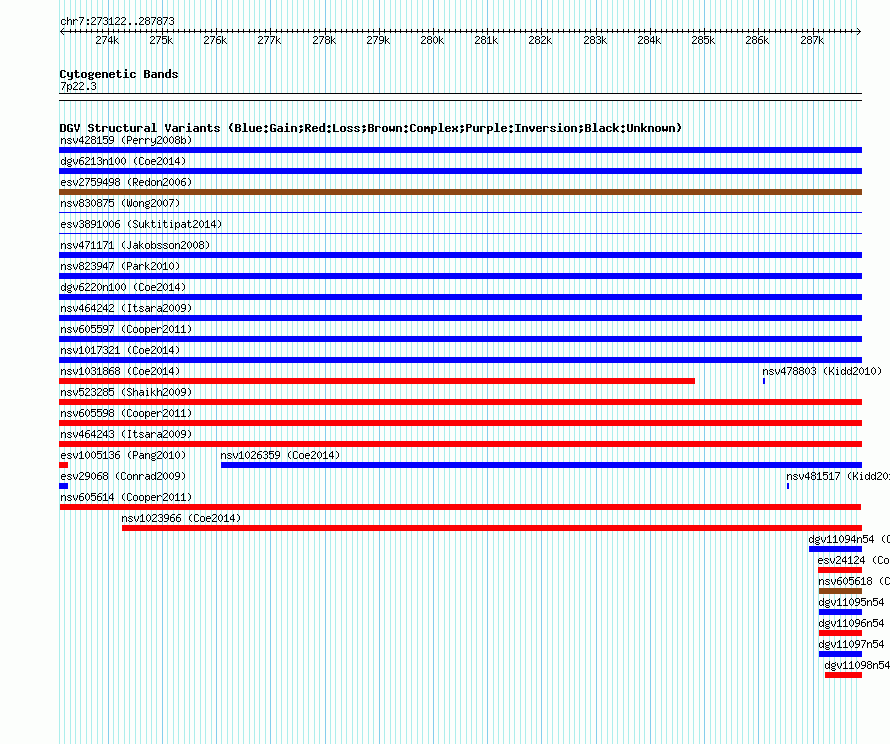Click nsv605598 (Cooper2011) label
The width and height of the screenshot is (890, 744).
click(x=126, y=413)
